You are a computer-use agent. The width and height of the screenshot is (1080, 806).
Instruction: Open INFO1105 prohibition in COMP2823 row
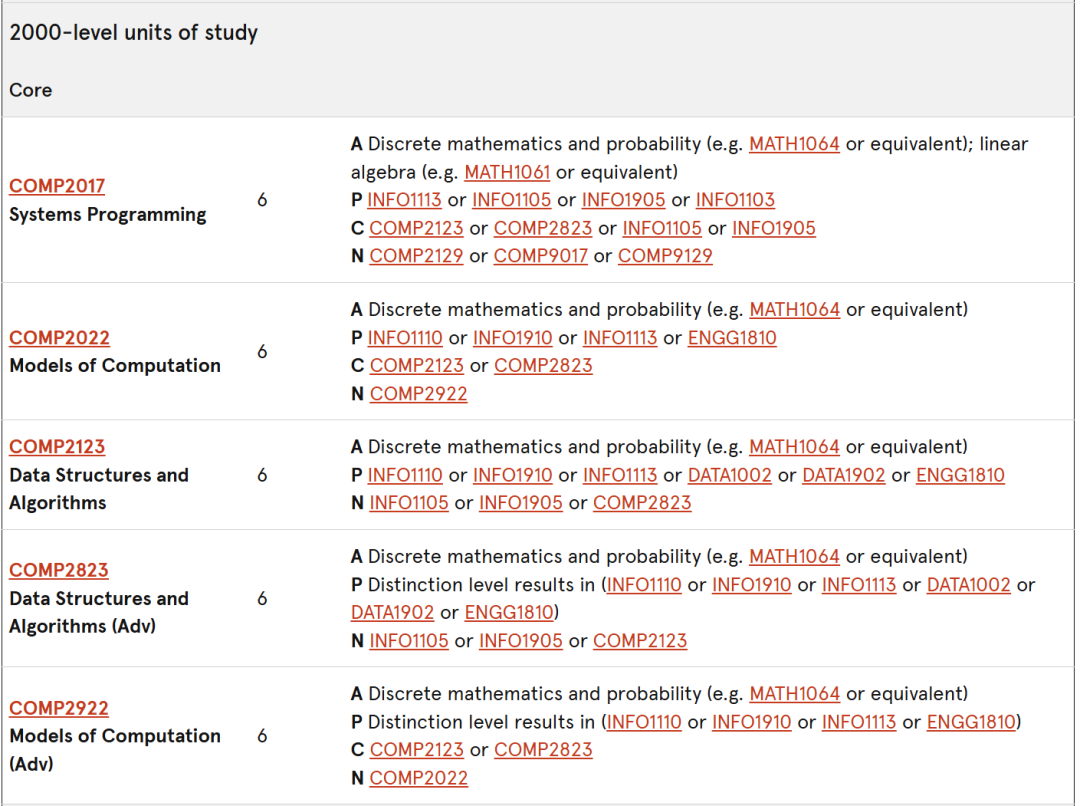(408, 641)
